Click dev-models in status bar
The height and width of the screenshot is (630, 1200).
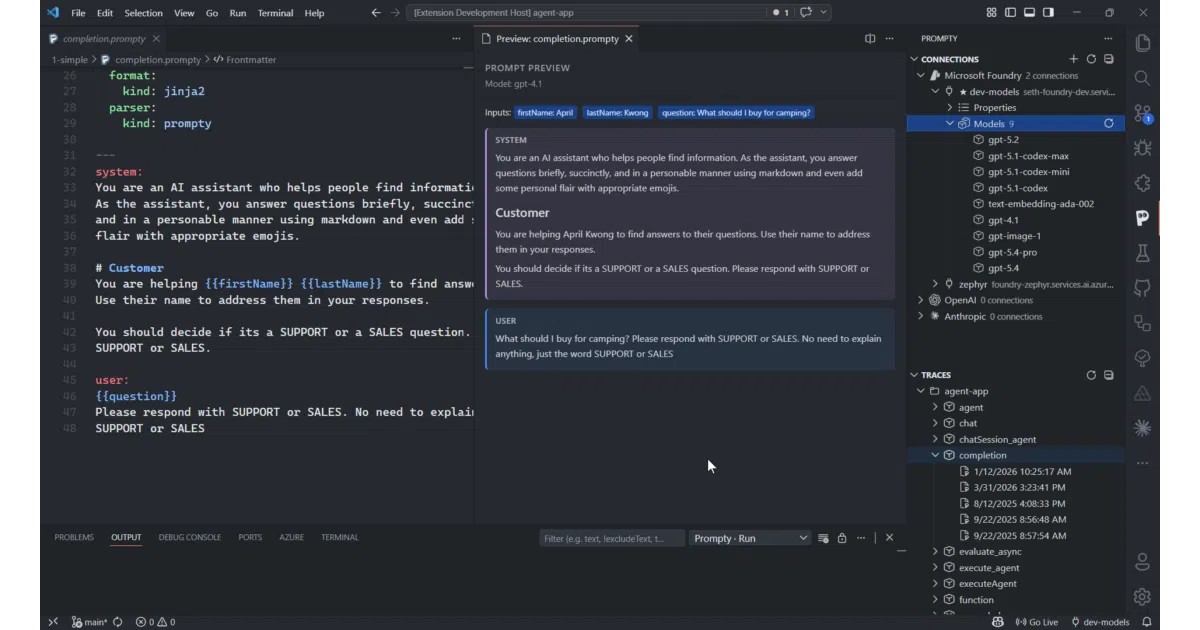pyautogui.click(x=1100, y=622)
